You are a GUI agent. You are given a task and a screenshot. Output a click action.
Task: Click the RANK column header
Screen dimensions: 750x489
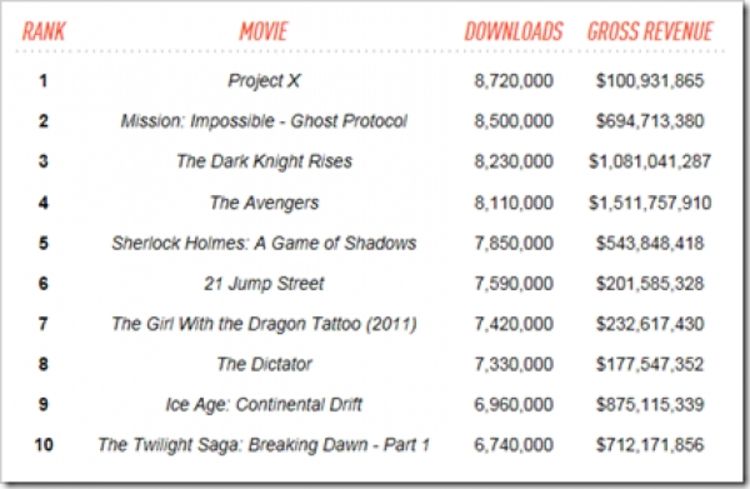[x=44, y=32]
